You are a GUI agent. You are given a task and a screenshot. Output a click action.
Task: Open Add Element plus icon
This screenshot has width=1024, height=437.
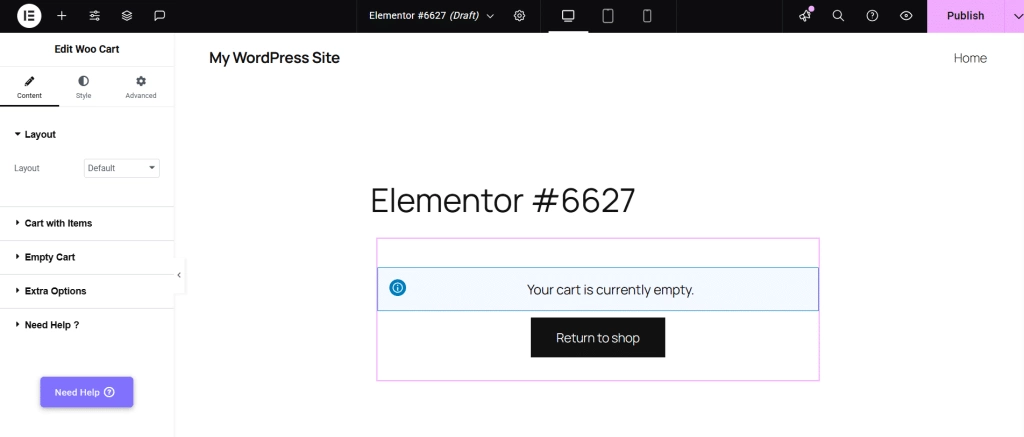click(x=62, y=16)
